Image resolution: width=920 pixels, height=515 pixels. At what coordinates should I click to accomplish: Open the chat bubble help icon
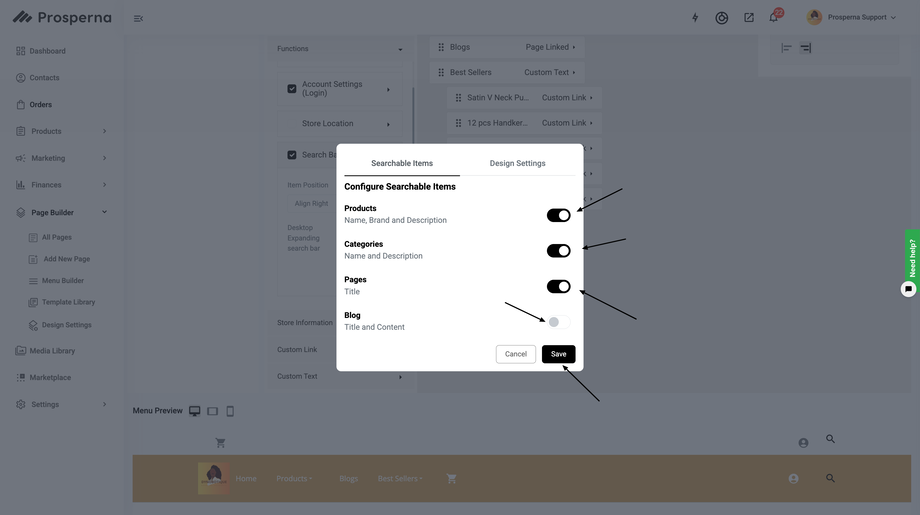[x=908, y=289]
